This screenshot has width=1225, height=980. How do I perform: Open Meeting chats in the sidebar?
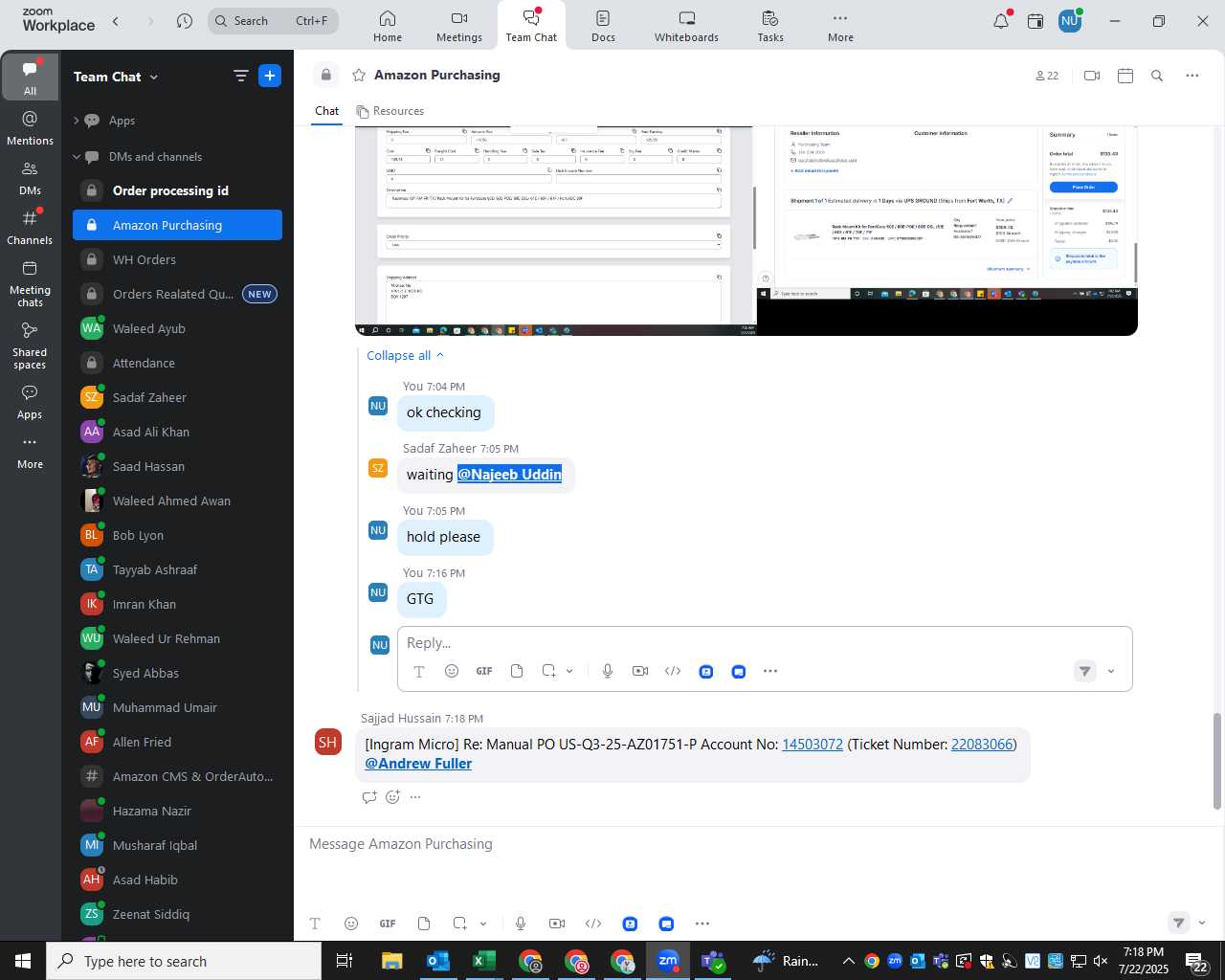pos(30,283)
